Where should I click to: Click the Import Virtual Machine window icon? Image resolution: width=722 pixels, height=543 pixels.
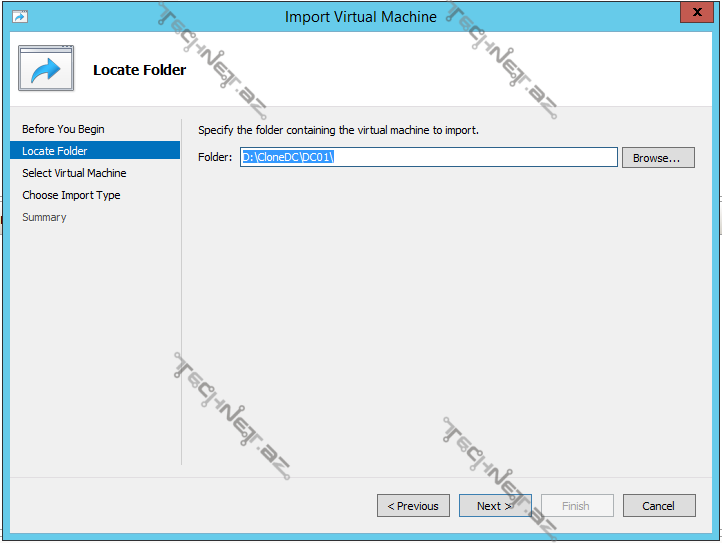pyautogui.click(x=20, y=17)
